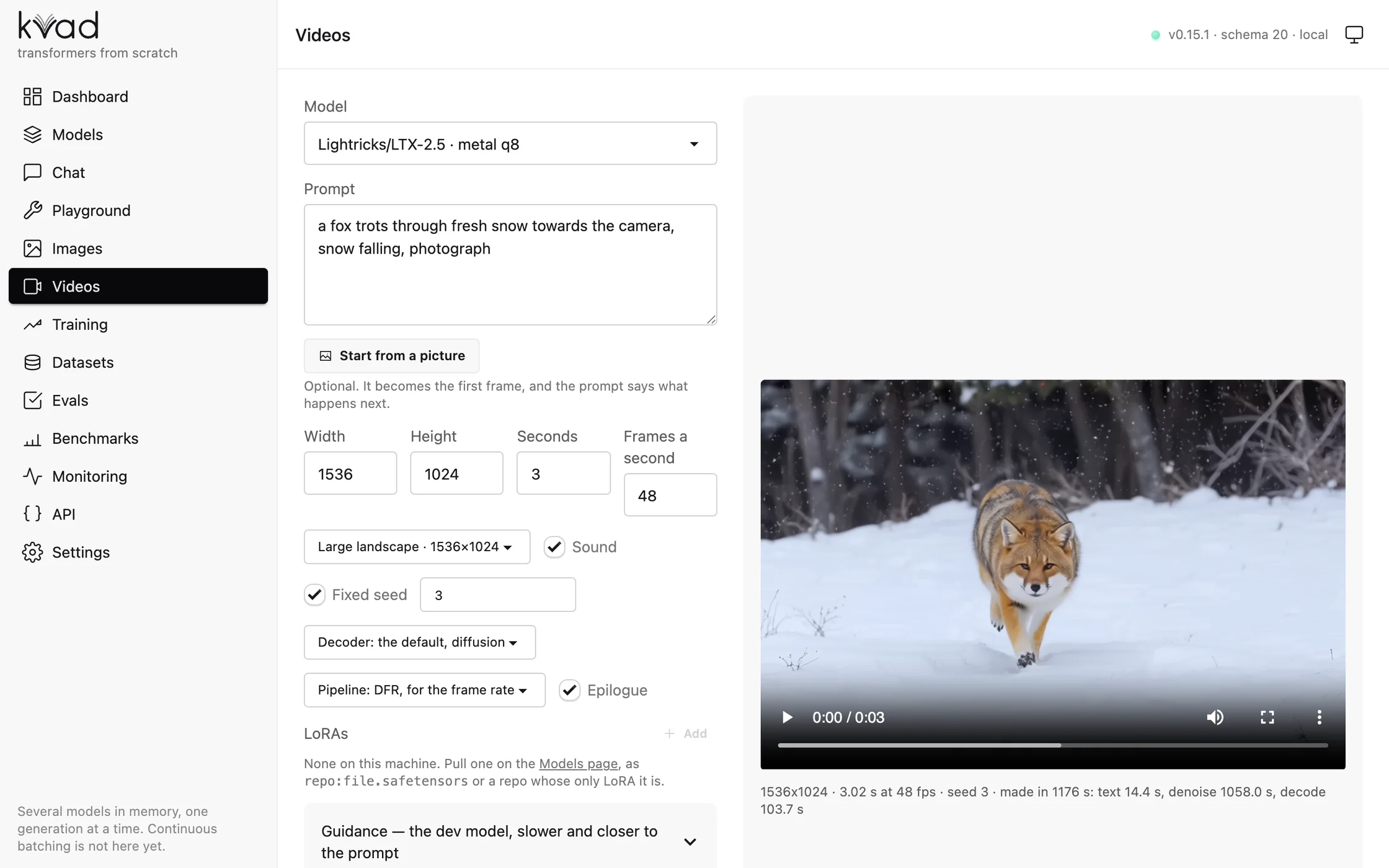Toggle the Fixed seed checkbox
The height and width of the screenshot is (868, 1389).
coord(314,595)
